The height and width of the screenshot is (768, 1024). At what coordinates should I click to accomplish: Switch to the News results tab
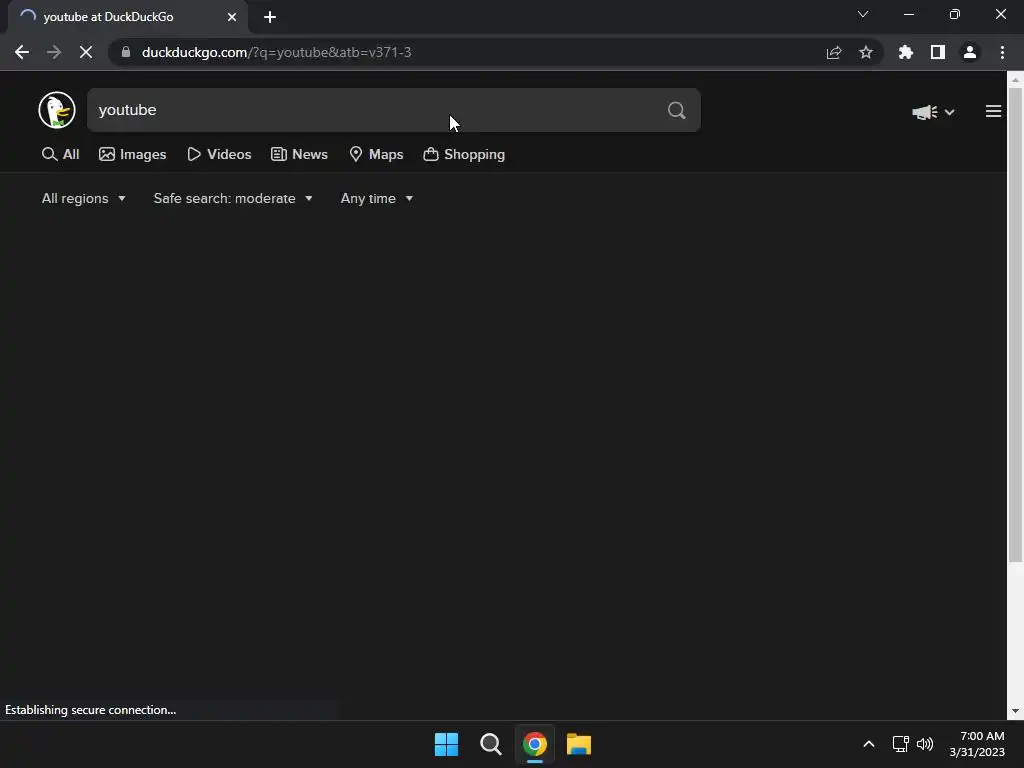coord(299,155)
